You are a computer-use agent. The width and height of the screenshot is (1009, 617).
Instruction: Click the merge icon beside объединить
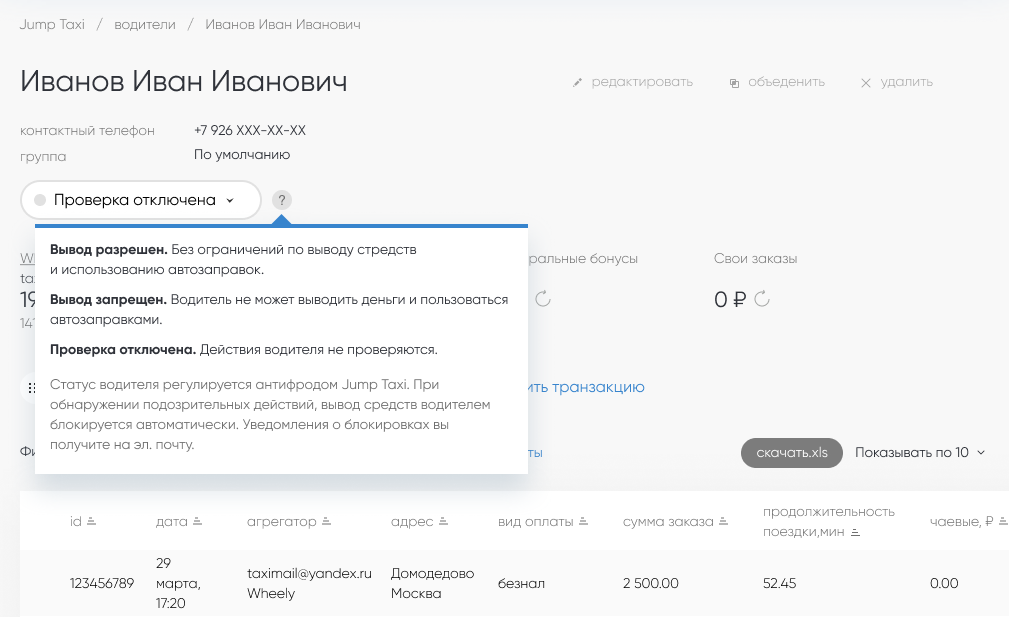tap(734, 83)
